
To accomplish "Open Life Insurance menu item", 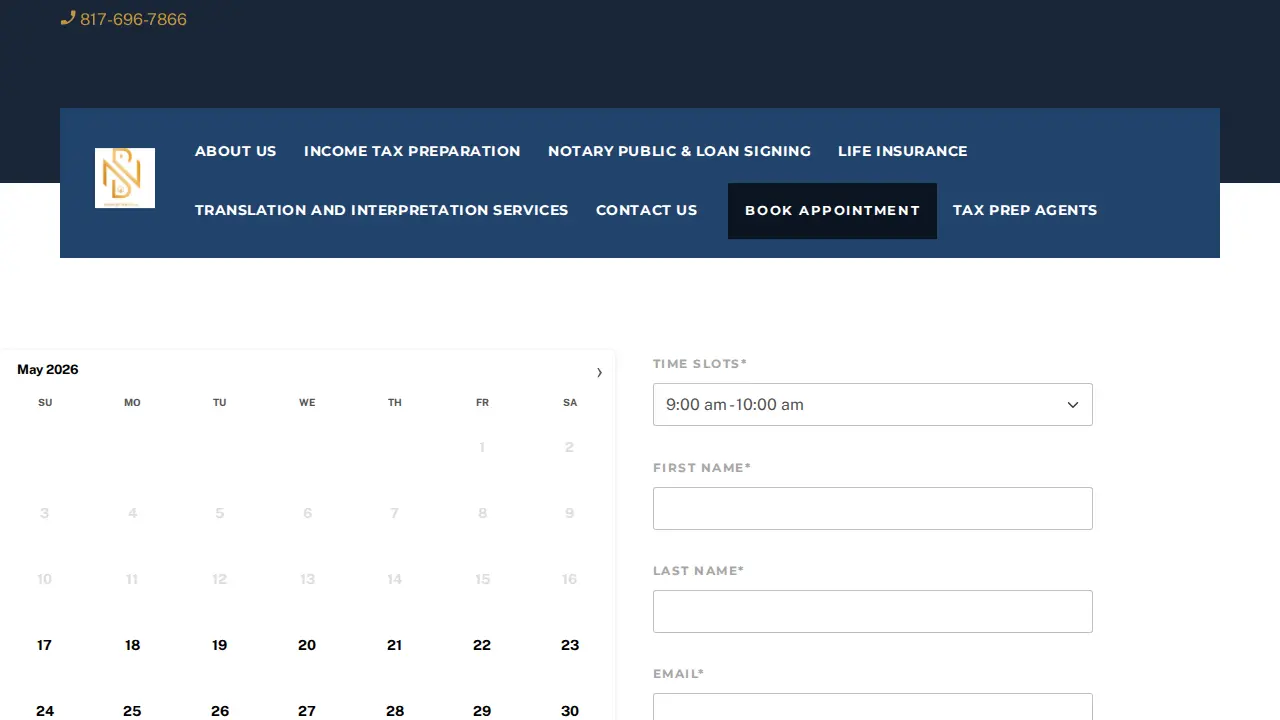I will point(902,151).
